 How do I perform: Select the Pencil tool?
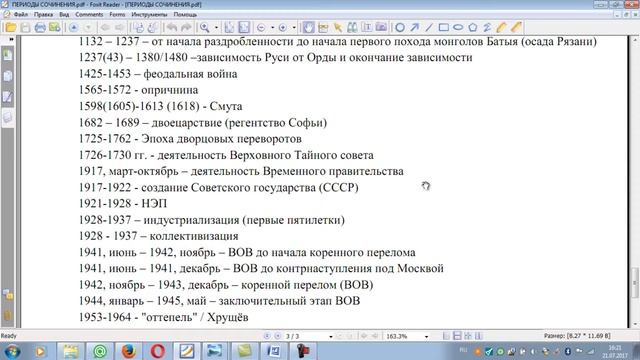click(502, 27)
